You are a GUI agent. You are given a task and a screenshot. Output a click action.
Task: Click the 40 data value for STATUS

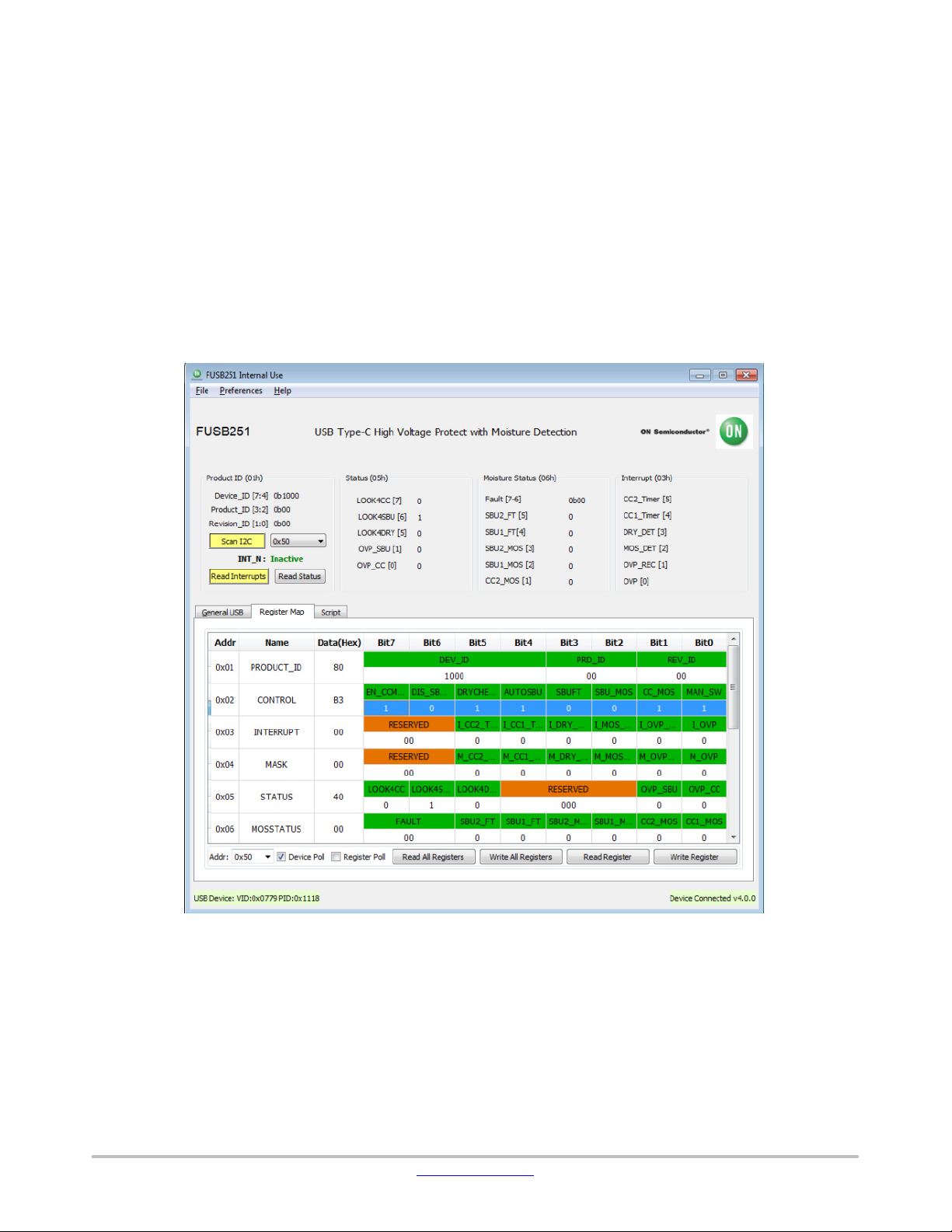(x=338, y=797)
